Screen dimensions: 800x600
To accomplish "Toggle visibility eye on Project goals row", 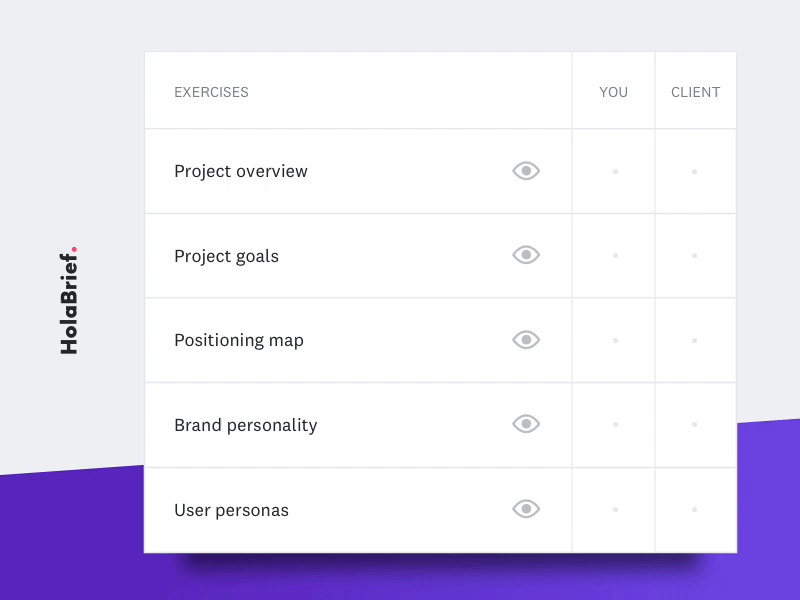I will [526, 255].
